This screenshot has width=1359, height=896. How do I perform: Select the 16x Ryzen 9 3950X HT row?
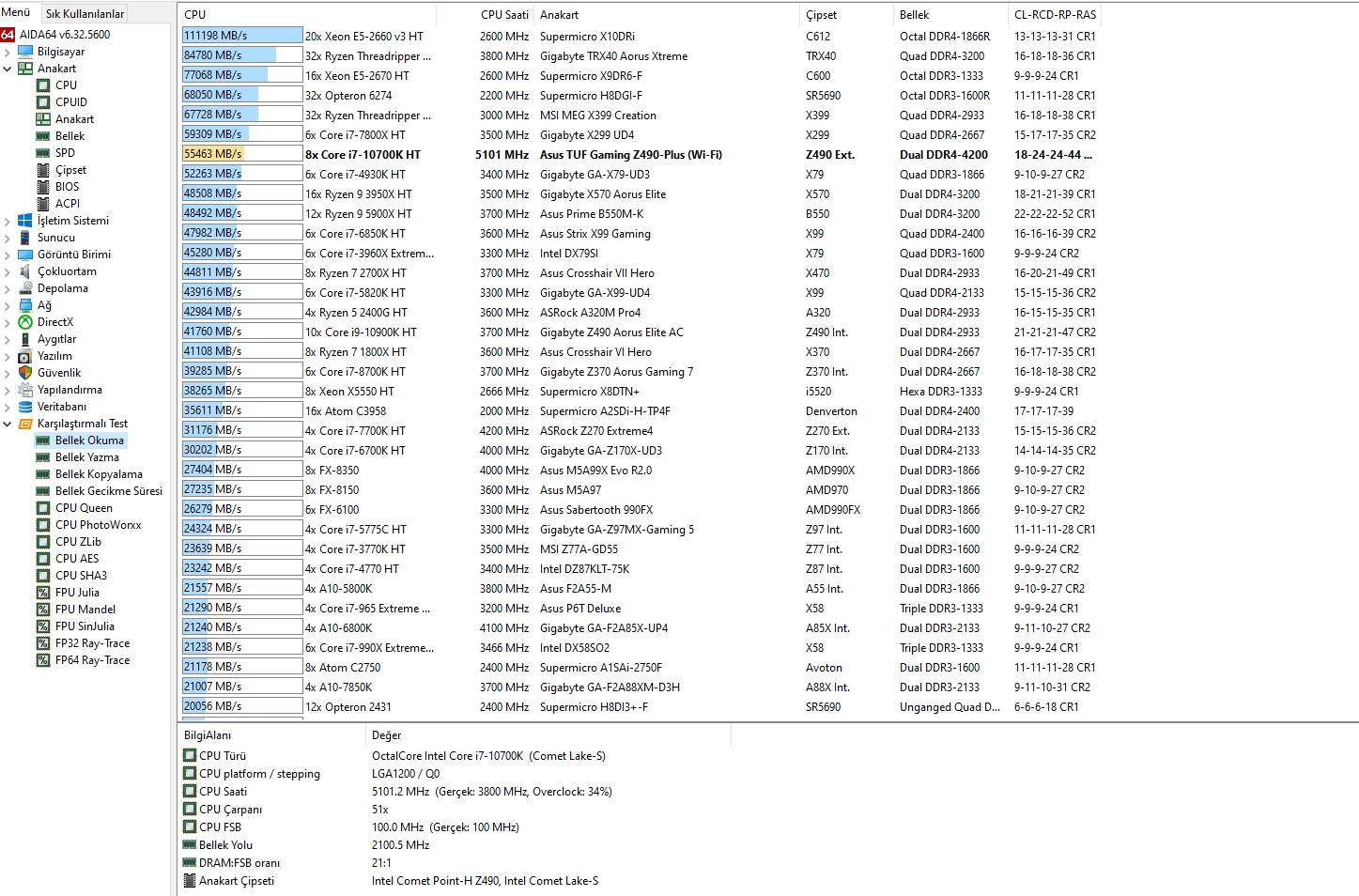(639, 194)
